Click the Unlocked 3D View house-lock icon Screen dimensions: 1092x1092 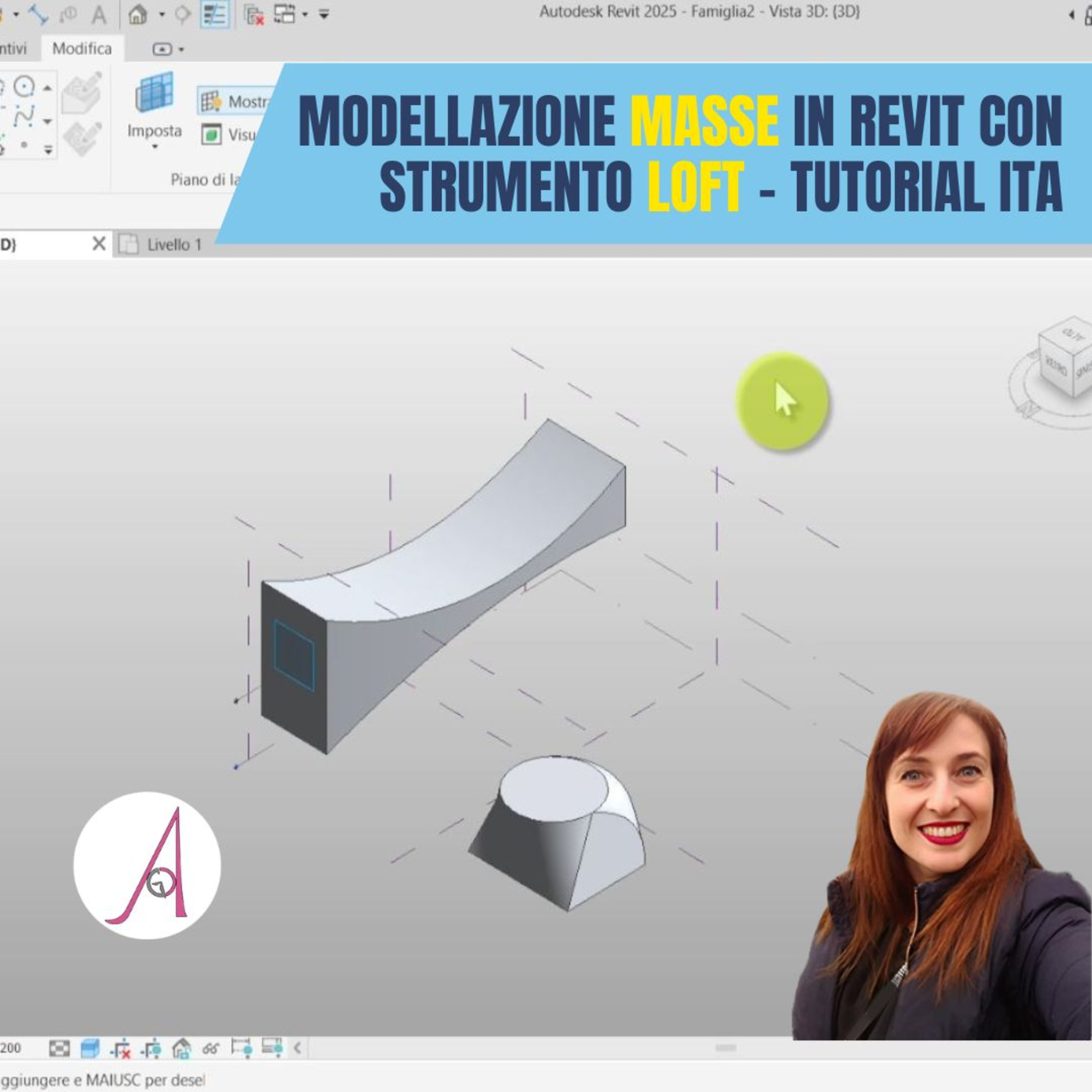[x=181, y=1049]
